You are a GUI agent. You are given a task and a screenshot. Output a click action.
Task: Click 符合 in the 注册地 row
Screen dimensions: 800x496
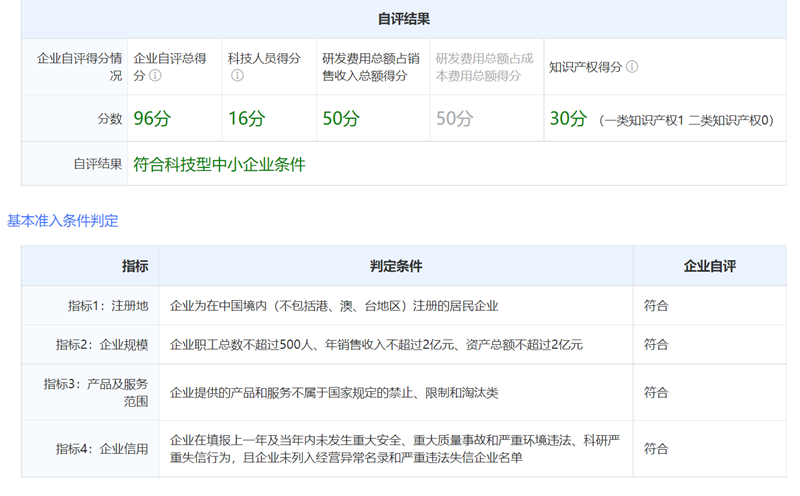tap(656, 305)
